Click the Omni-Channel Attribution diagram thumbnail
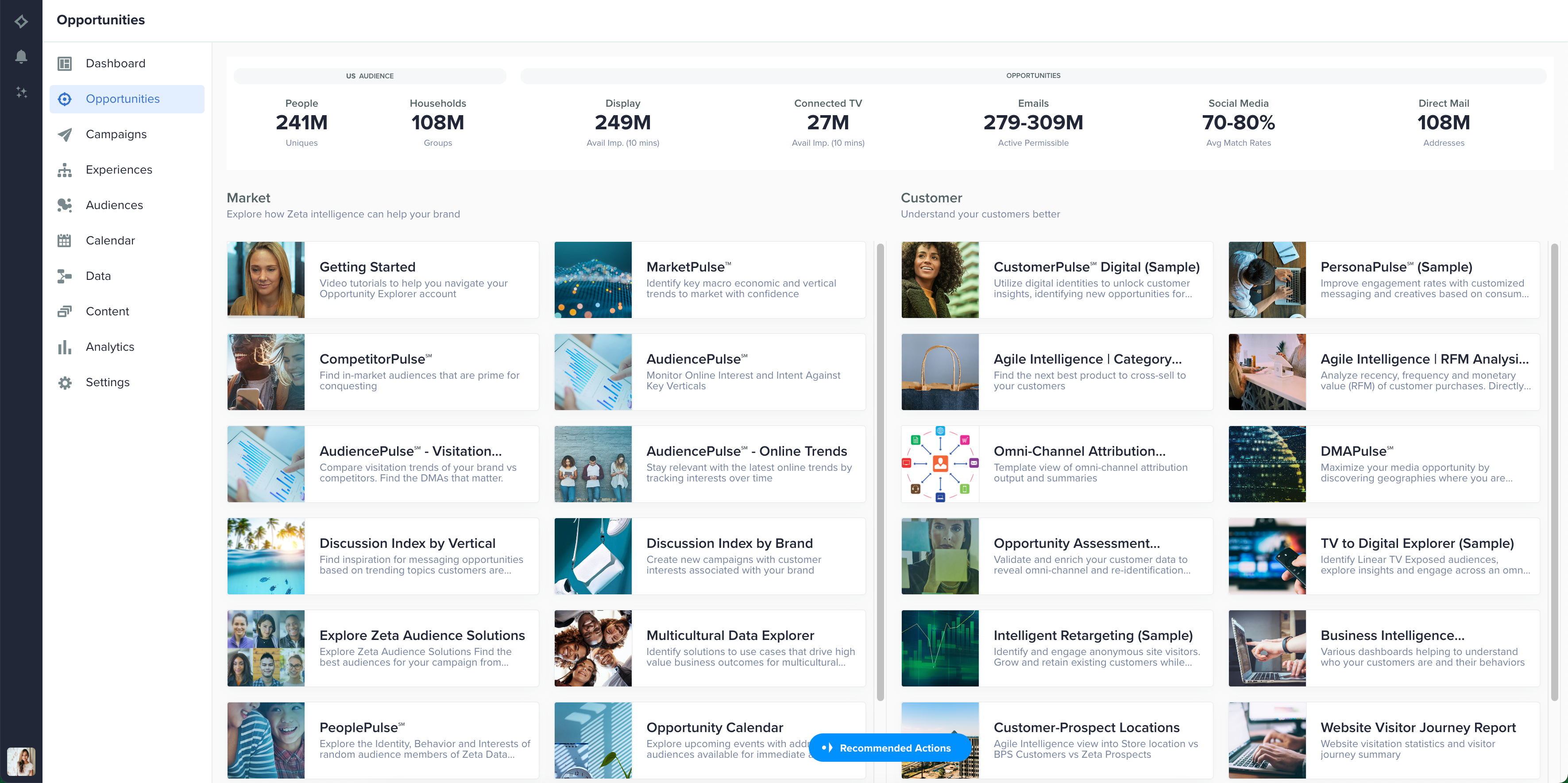The height and width of the screenshot is (783, 1568). pyautogui.click(x=940, y=464)
